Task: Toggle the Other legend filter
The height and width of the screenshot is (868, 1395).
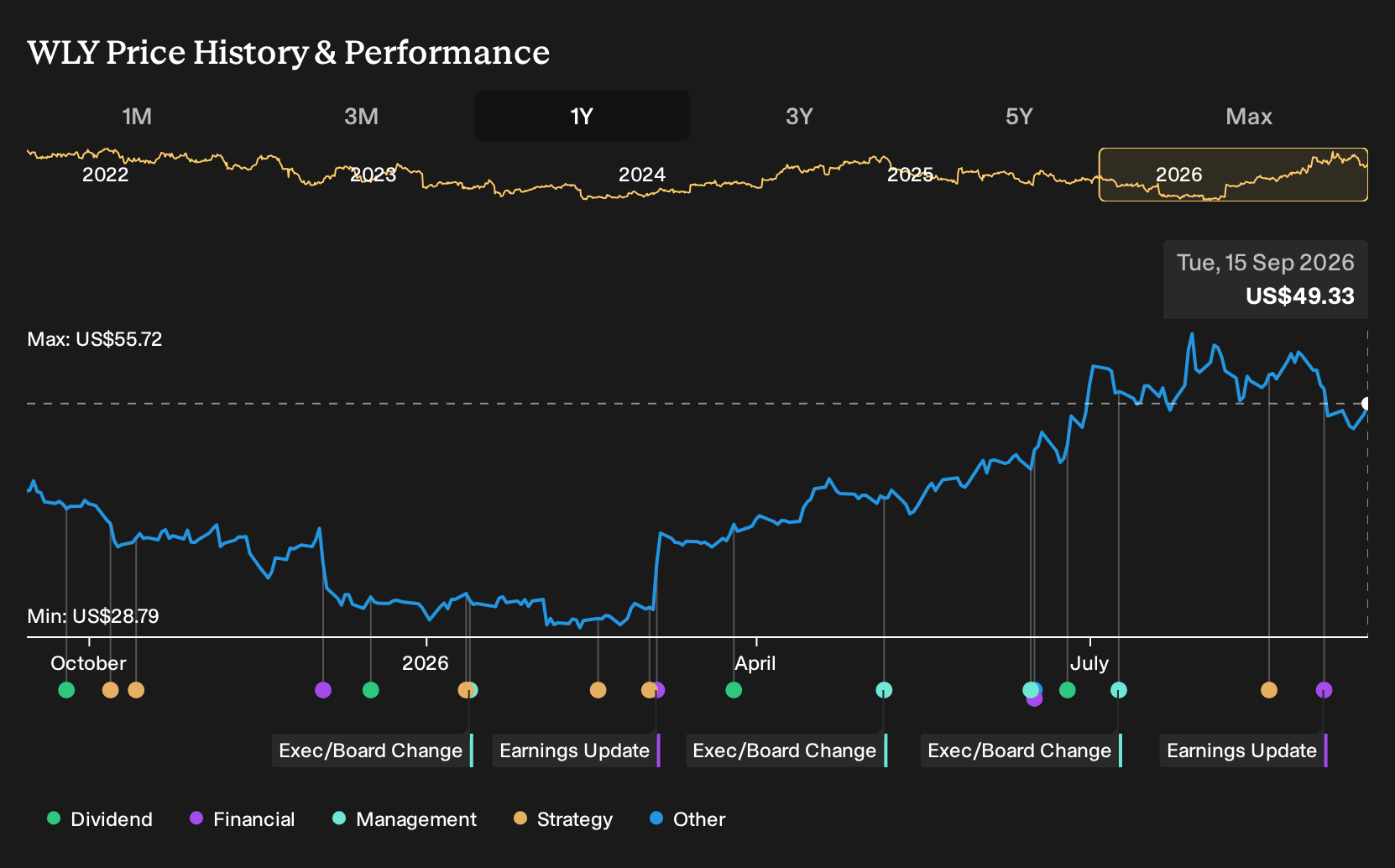Action: point(687,819)
